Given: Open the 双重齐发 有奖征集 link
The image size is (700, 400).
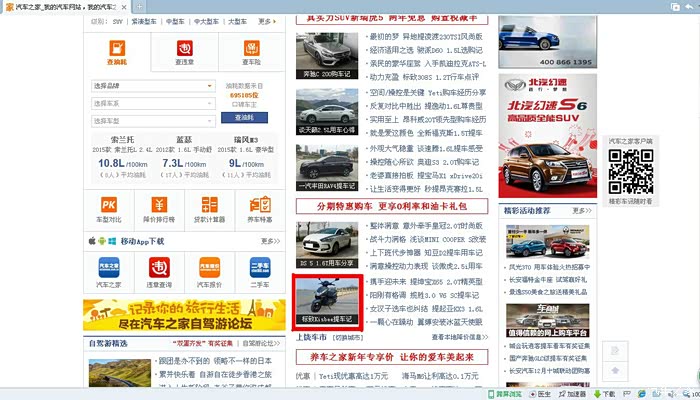Looking at the screenshot, I should pyautogui.click(x=203, y=343).
